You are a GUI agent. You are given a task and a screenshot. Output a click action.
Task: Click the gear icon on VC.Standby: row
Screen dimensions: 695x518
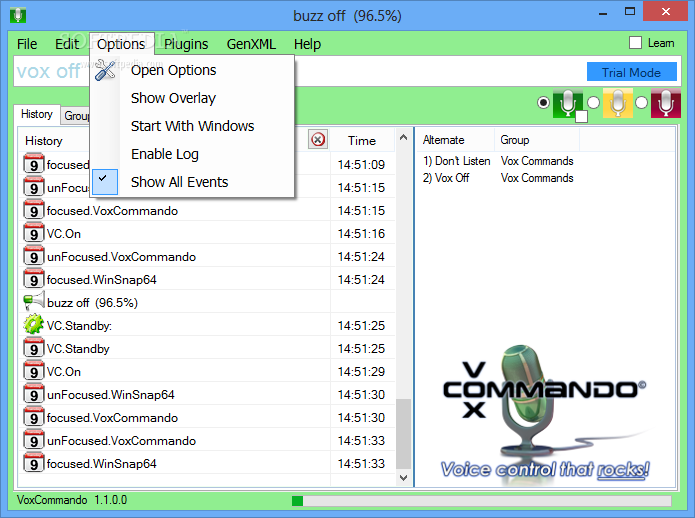click(34, 325)
